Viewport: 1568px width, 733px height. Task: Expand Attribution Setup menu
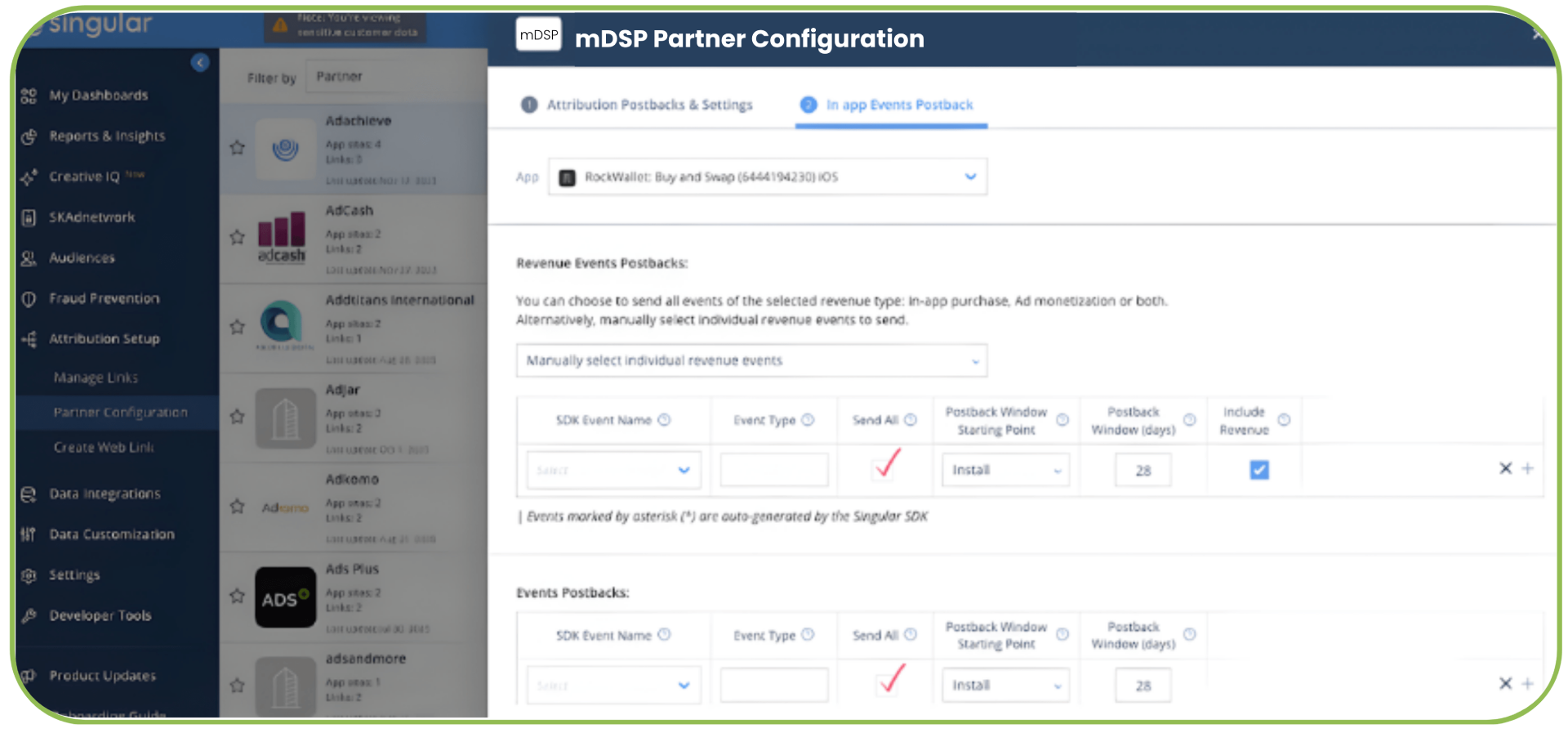click(x=104, y=338)
